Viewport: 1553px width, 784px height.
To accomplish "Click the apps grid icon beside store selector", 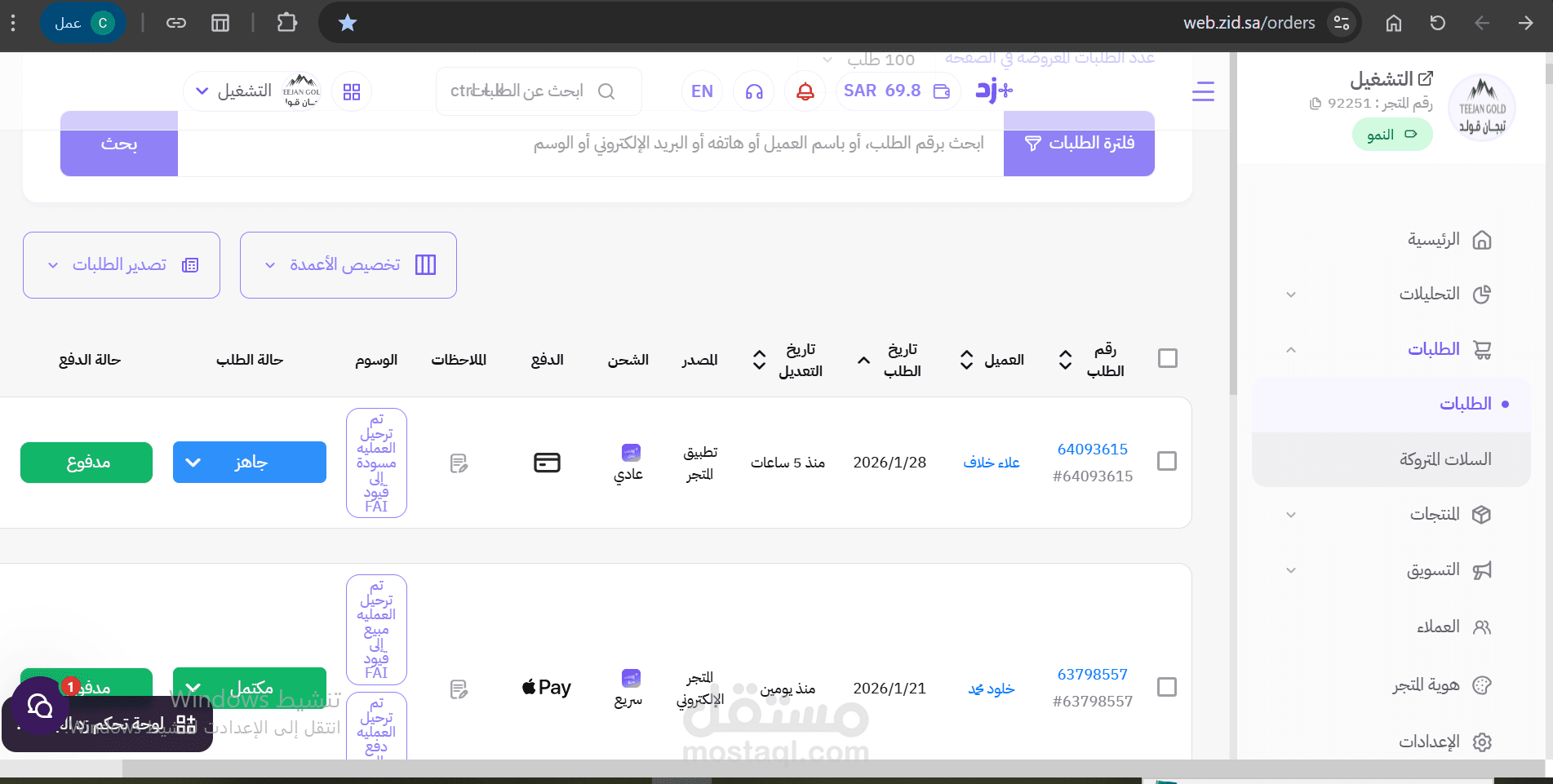I will click(x=352, y=91).
